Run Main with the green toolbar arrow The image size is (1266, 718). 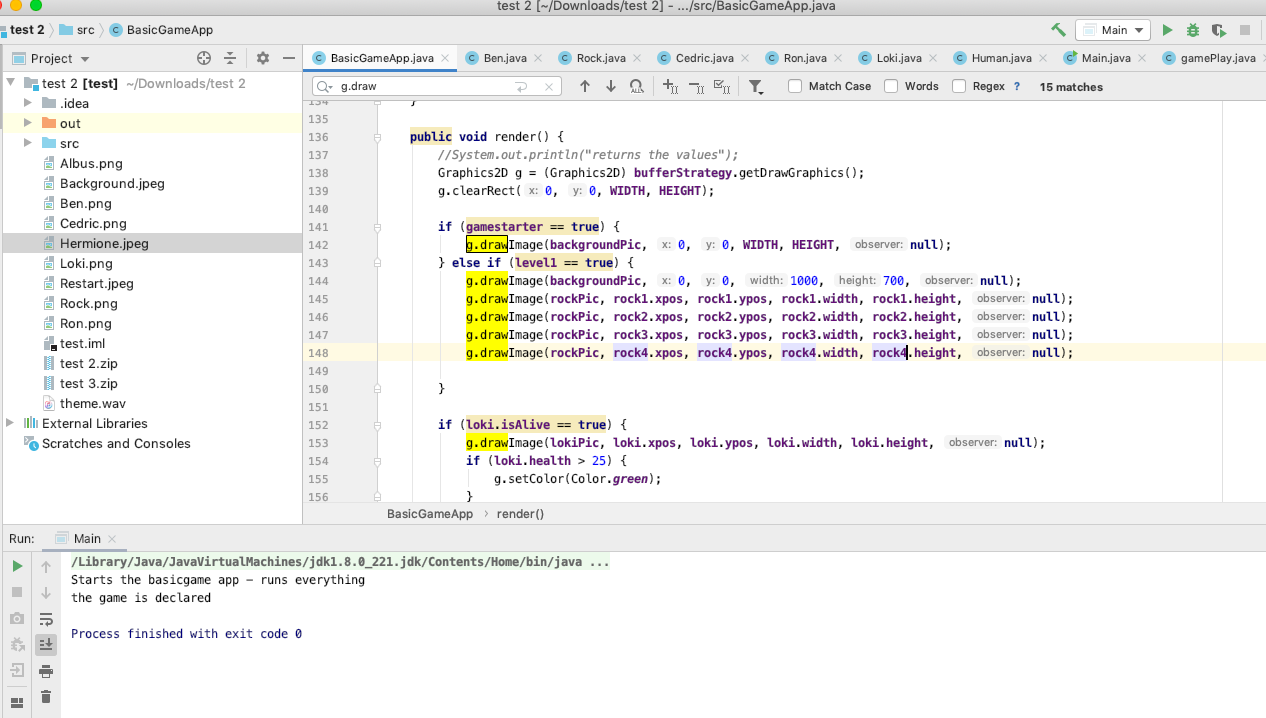(1167, 31)
